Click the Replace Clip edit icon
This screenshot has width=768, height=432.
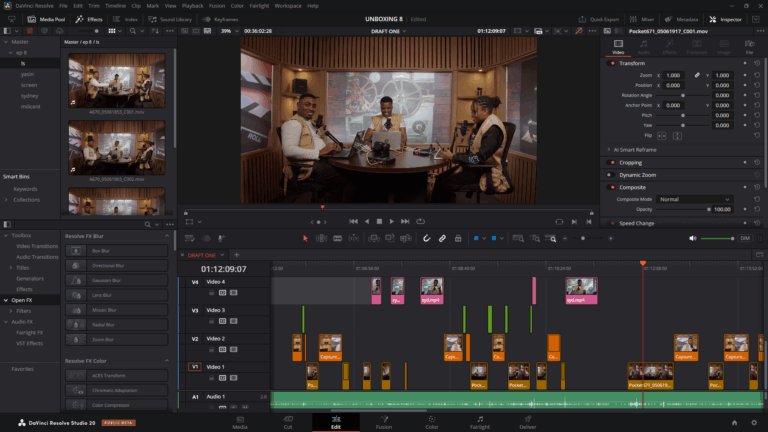click(406, 239)
